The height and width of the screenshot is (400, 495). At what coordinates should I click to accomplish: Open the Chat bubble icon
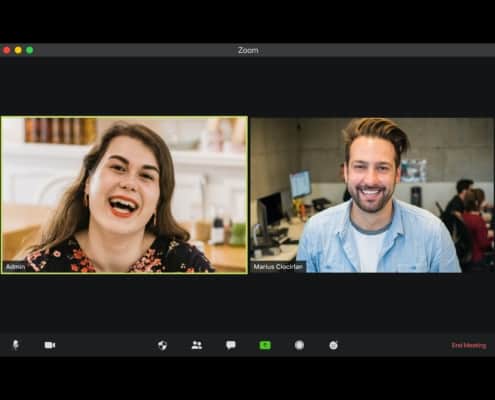[231, 345]
